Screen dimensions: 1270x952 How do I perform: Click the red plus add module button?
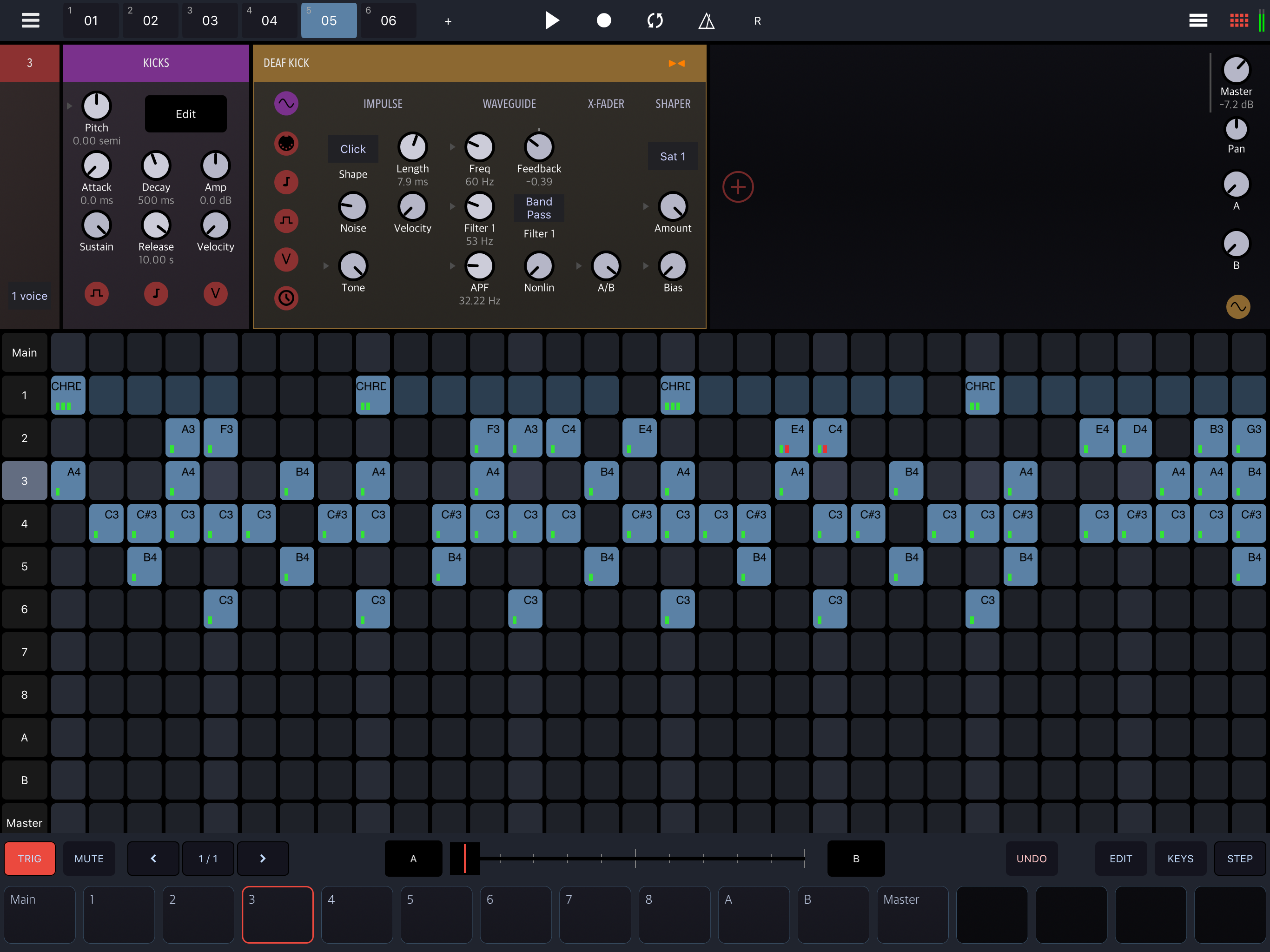tap(738, 186)
